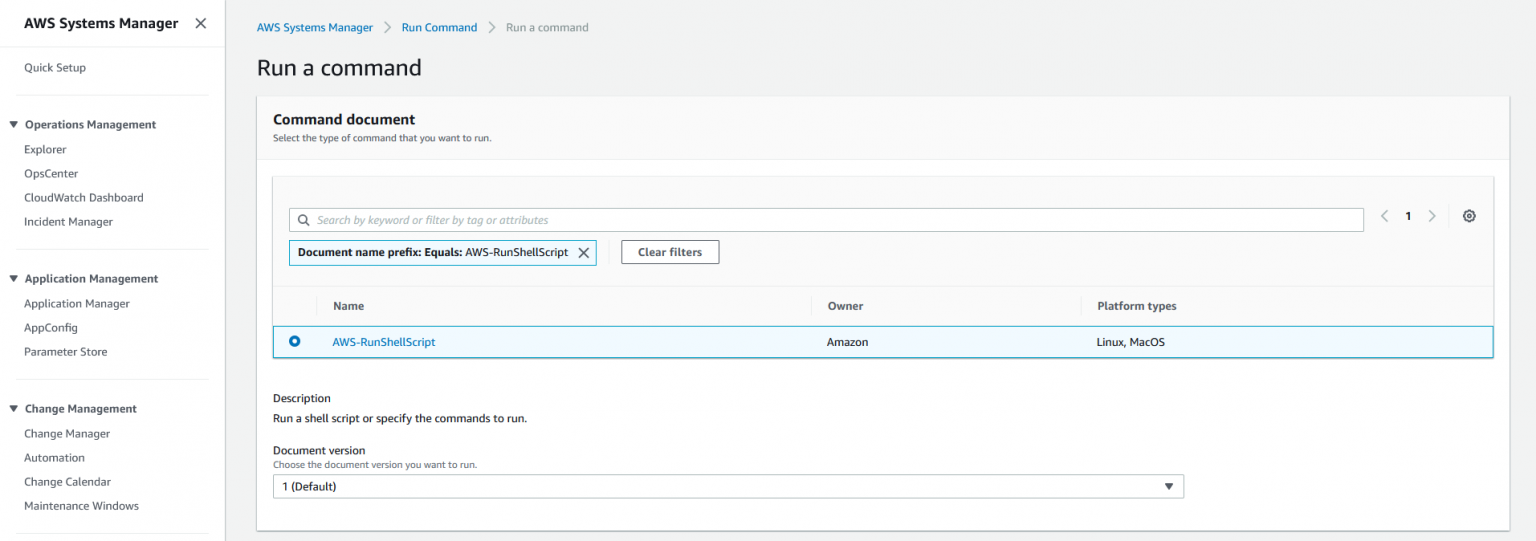Click AWS Systems Manager breadcrumb link
This screenshot has height=541, width=1536.
click(x=314, y=28)
